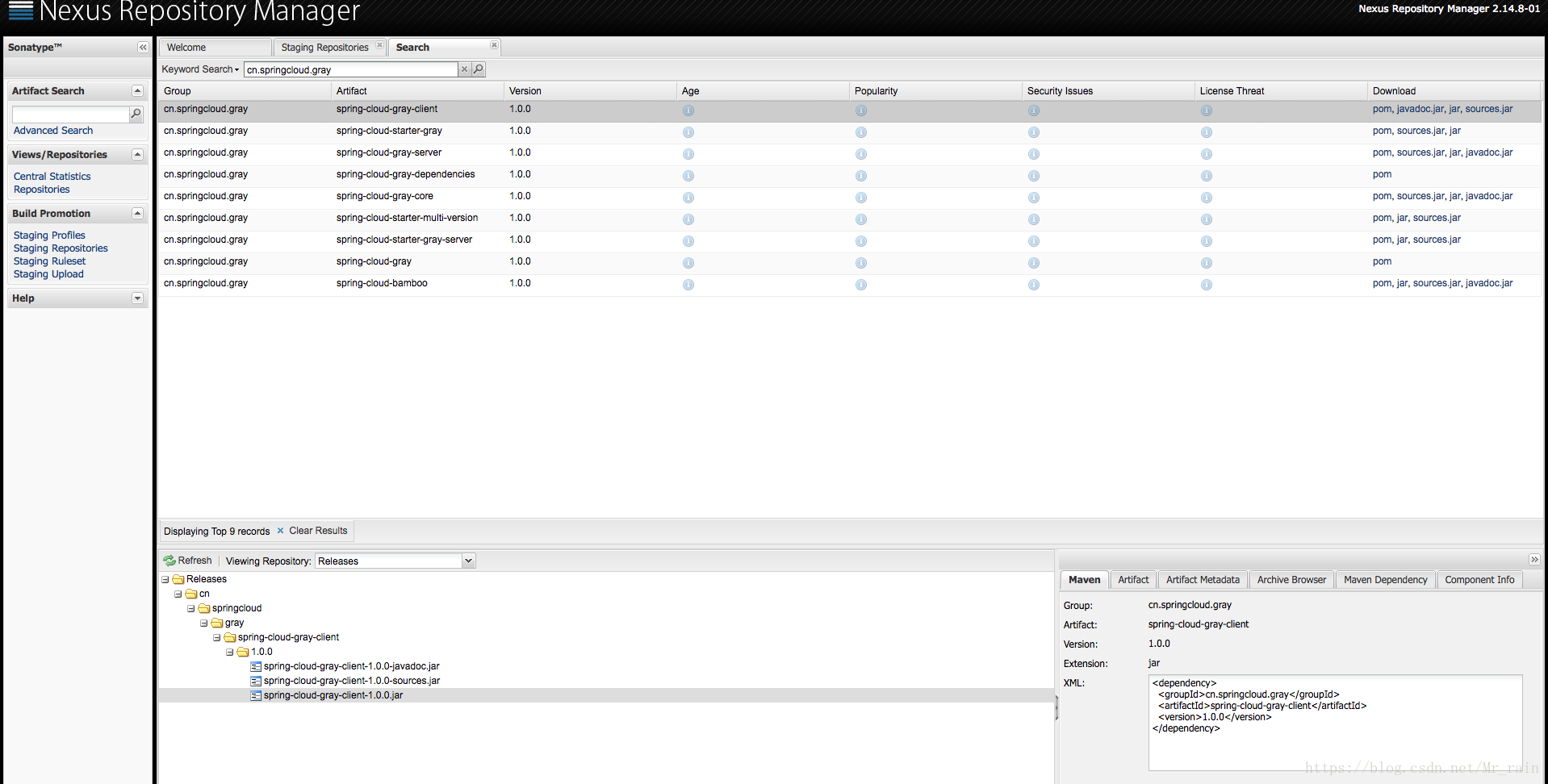Clear the keyword search field

coord(464,69)
